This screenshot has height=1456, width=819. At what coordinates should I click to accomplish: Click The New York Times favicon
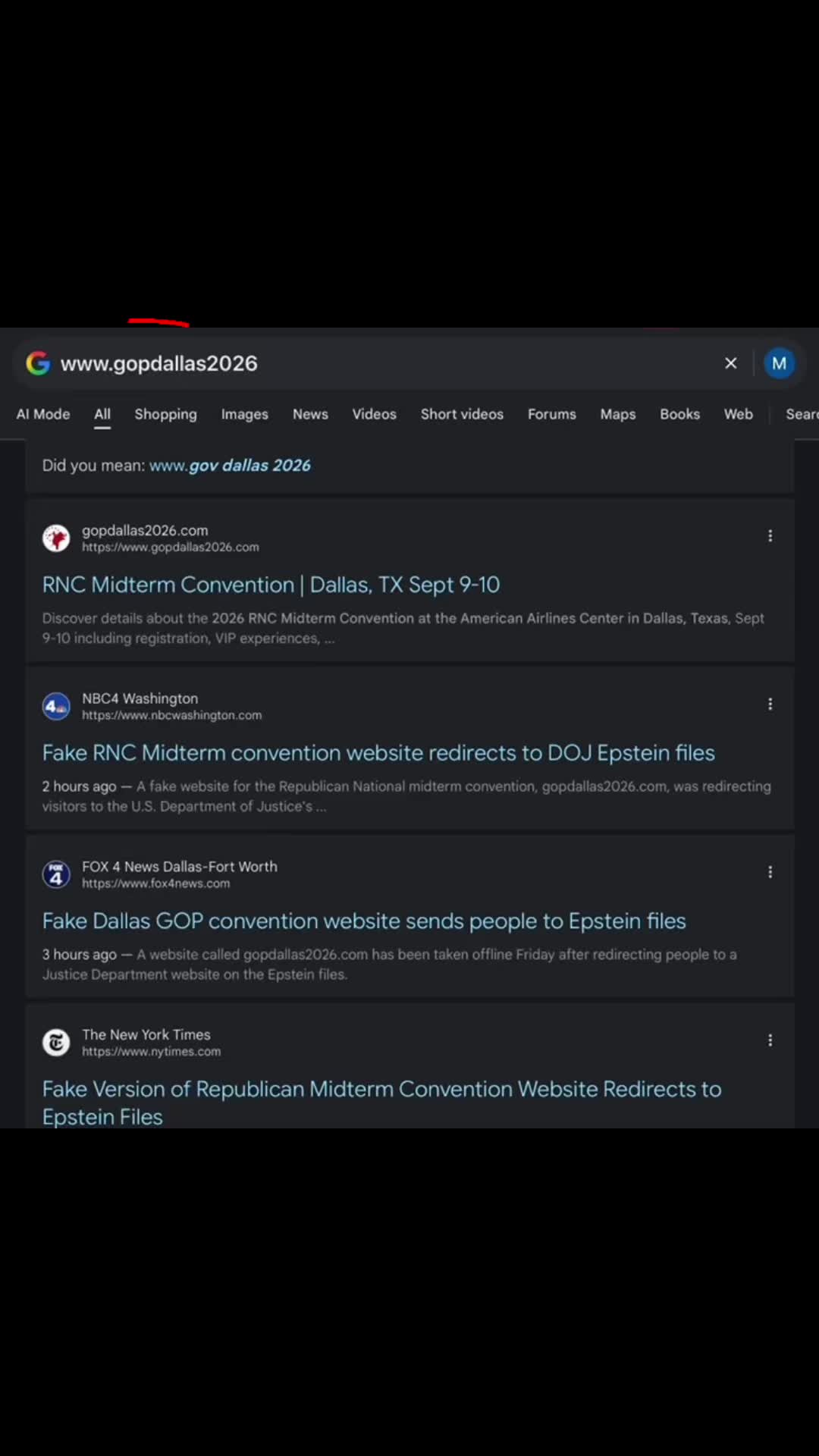pyautogui.click(x=56, y=1043)
